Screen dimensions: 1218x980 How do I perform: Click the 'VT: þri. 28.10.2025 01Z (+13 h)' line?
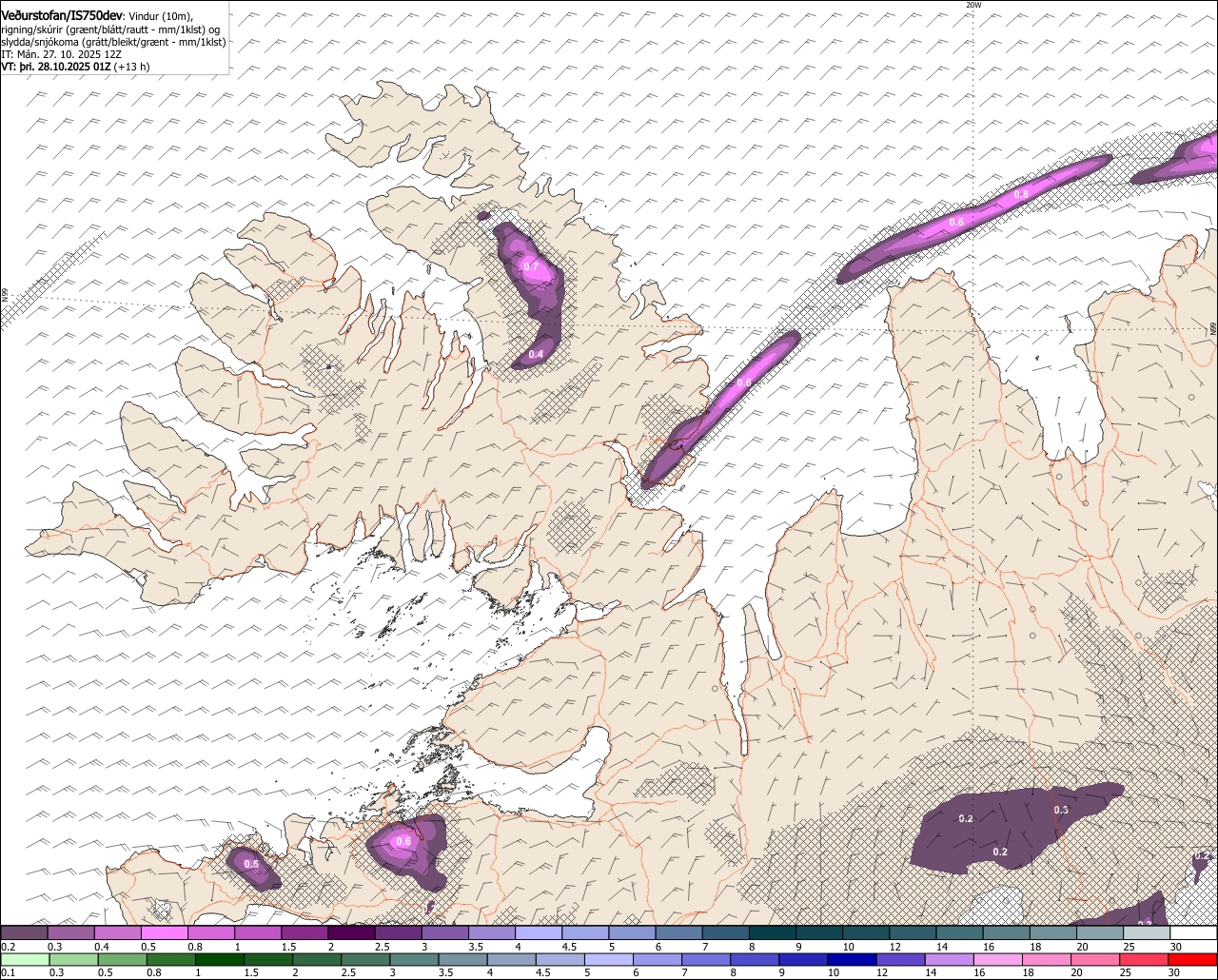coord(75,67)
